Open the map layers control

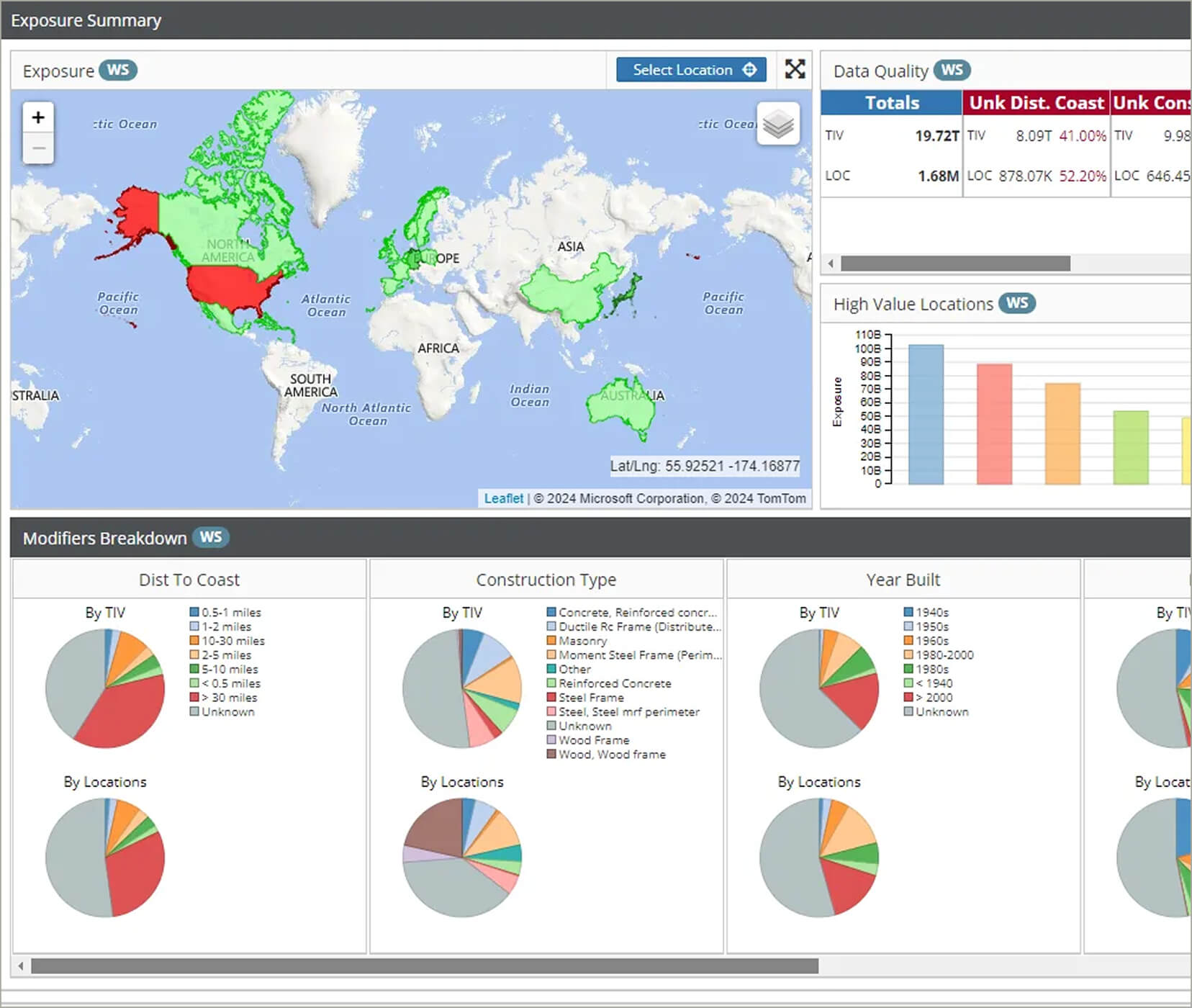778,124
